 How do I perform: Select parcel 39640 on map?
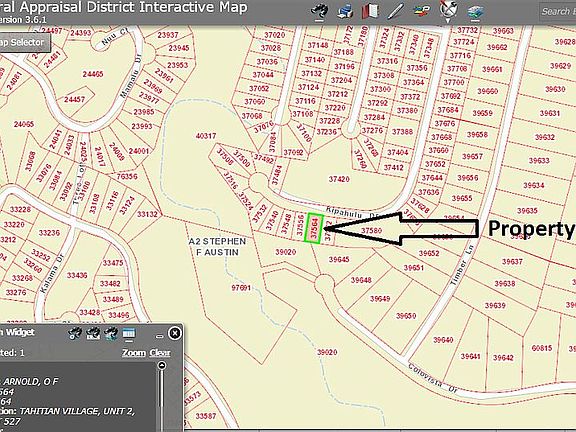(443, 340)
